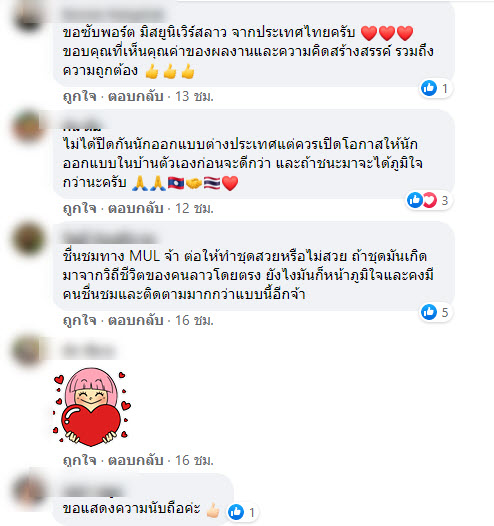This screenshot has width=494, height=526.
Task: Reply to the comment posted 12 ชม. ago
Action: [x=135, y=208]
